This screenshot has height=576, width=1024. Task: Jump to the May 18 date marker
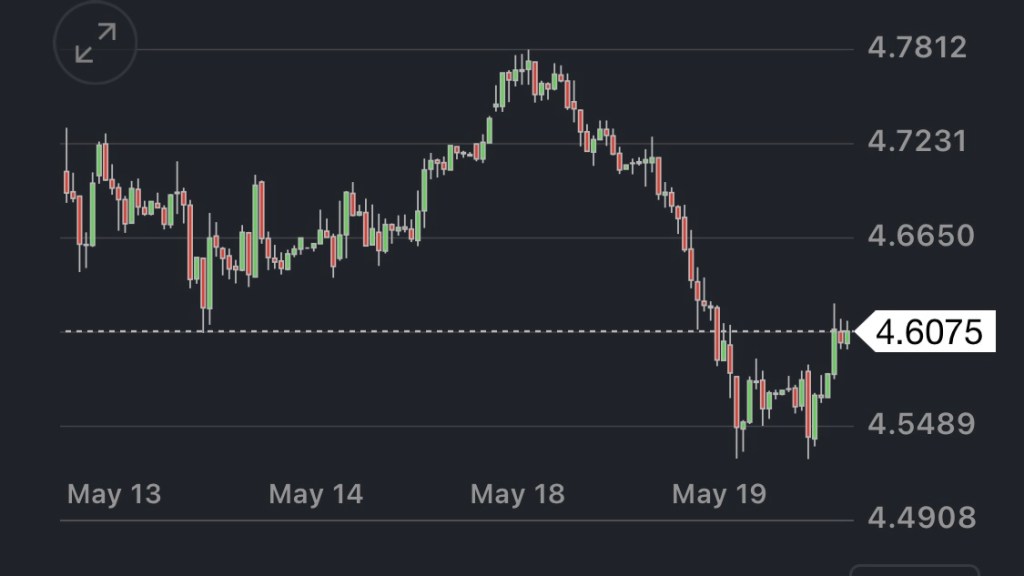(517, 493)
